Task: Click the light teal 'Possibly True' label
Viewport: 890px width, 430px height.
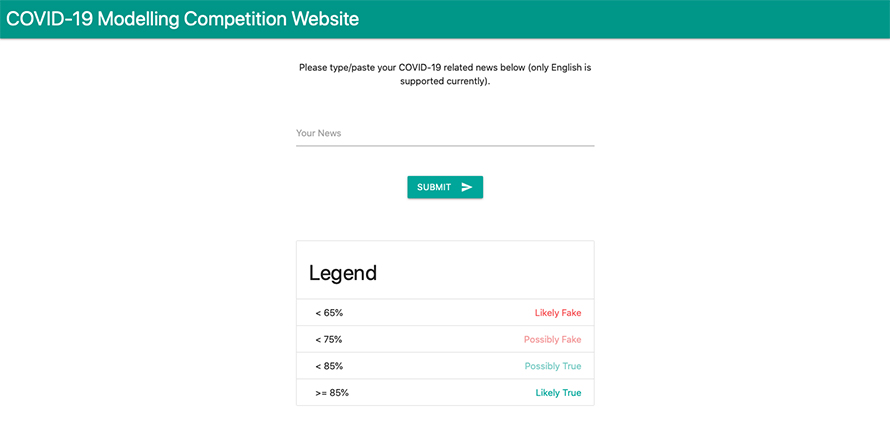Action: (552, 366)
